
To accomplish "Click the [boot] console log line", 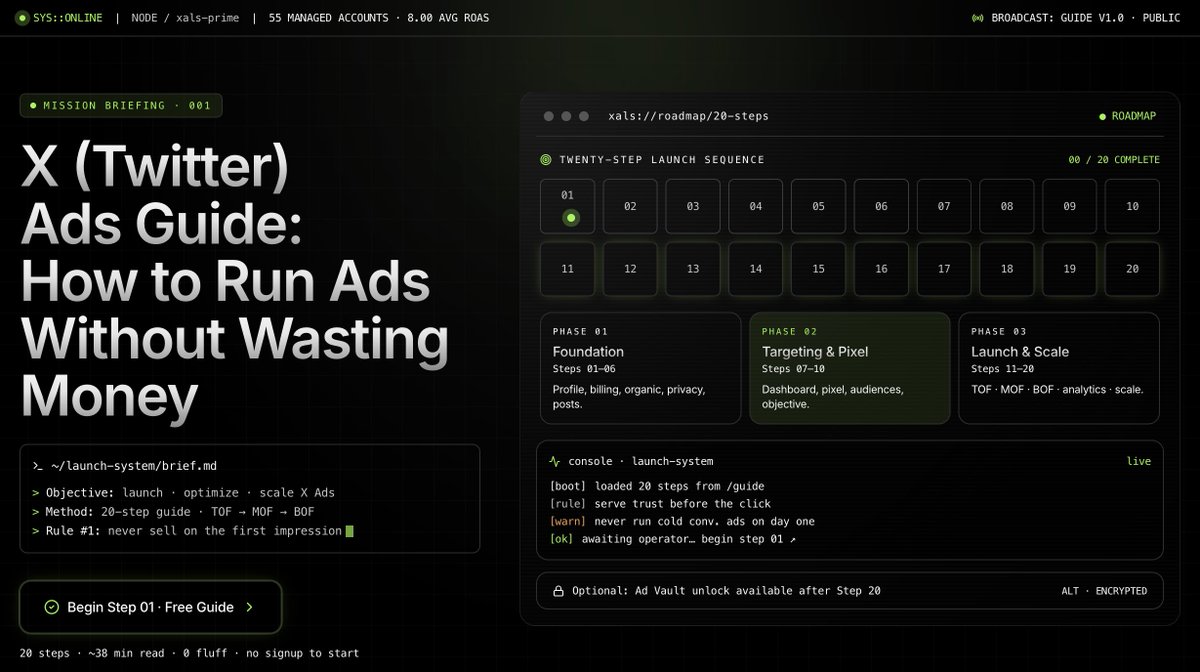I will pos(658,485).
